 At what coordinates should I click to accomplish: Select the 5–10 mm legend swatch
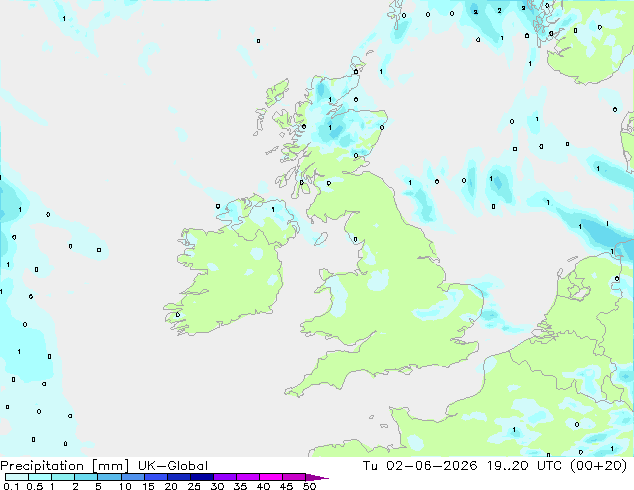tap(109, 477)
